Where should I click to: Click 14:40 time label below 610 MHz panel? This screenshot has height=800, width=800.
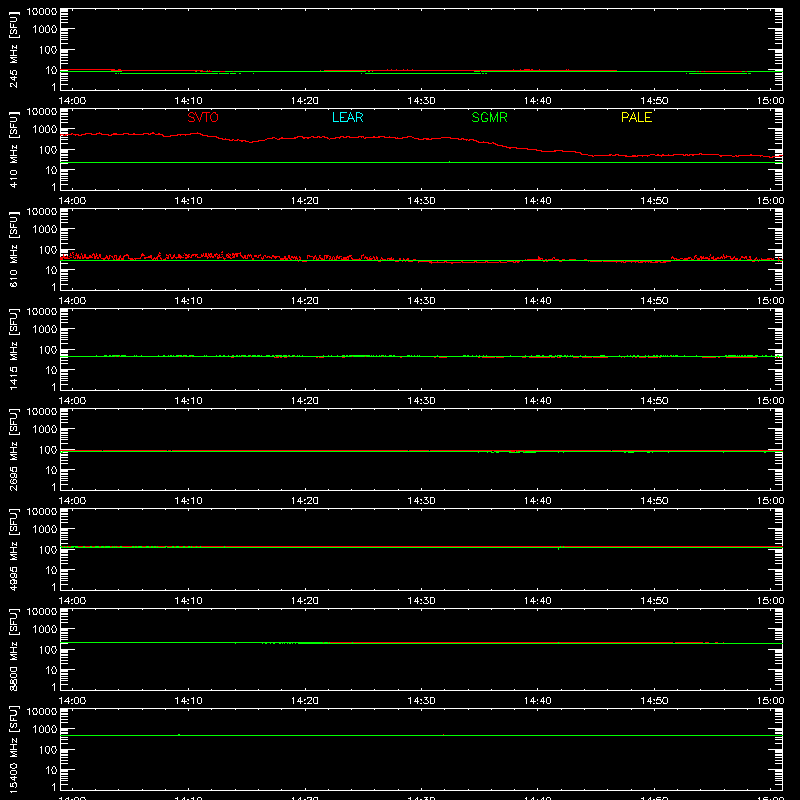(538, 301)
